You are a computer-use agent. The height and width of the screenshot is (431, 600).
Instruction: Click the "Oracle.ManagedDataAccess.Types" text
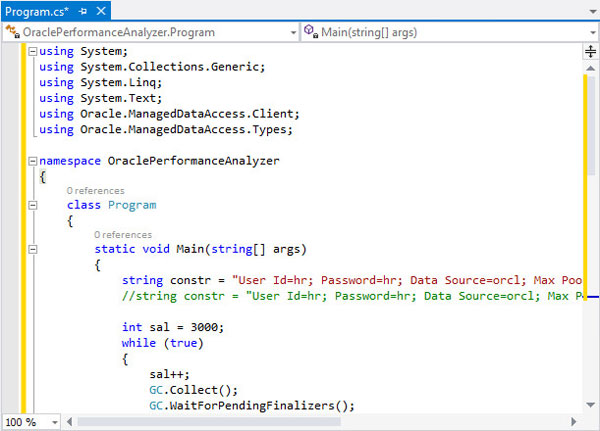(x=183, y=130)
